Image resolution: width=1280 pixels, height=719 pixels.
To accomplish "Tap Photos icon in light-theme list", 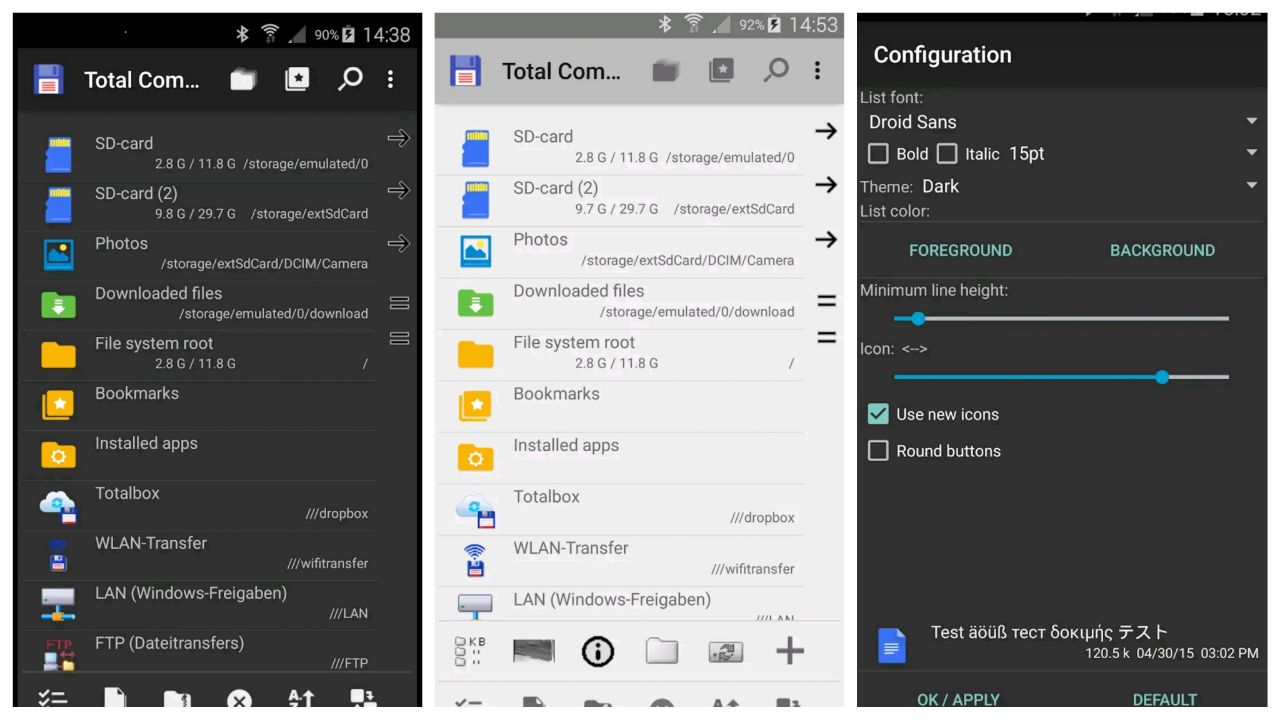I will (476, 251).
